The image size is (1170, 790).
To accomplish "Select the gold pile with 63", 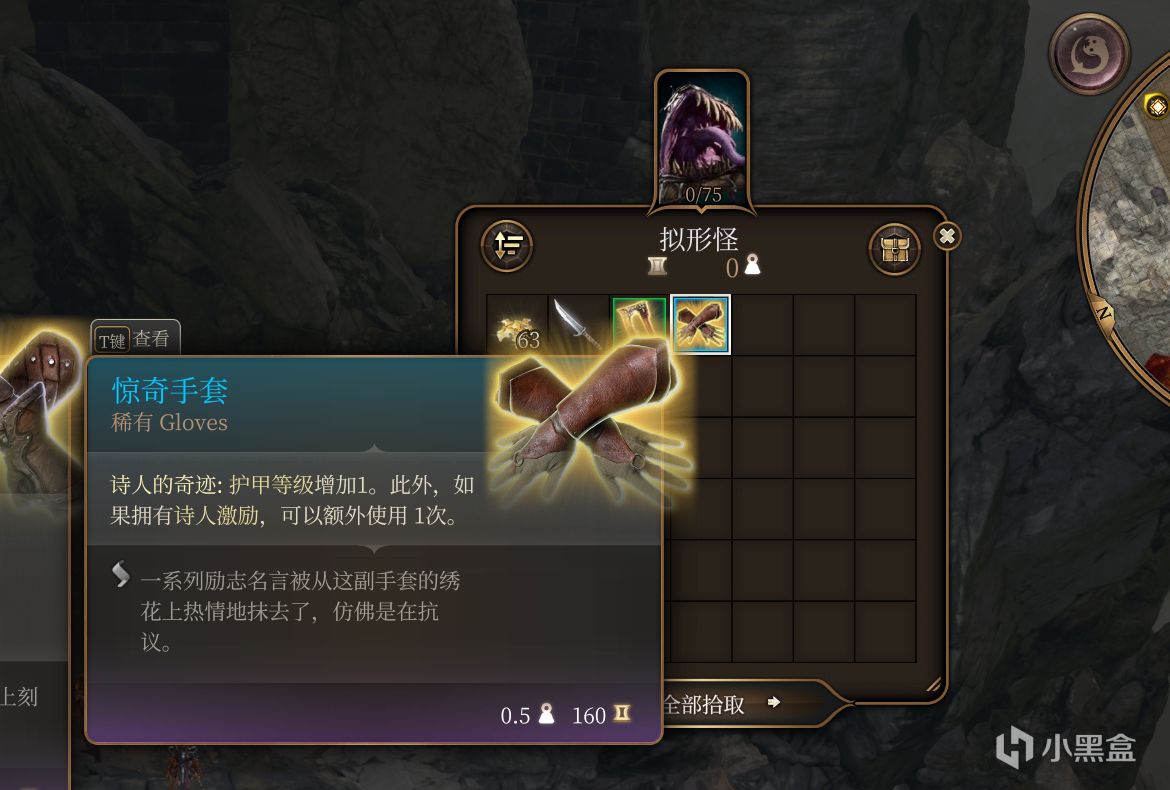I will [x=517, y=325].
